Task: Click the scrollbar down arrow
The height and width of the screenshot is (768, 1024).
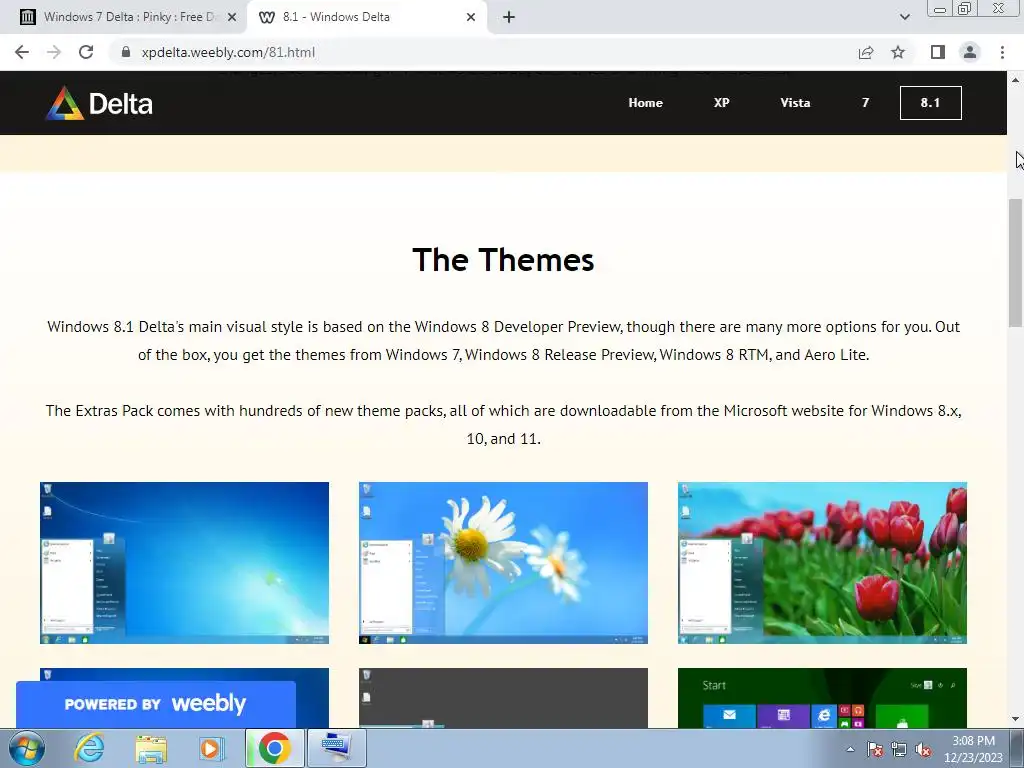Action: coord(1016,720)
